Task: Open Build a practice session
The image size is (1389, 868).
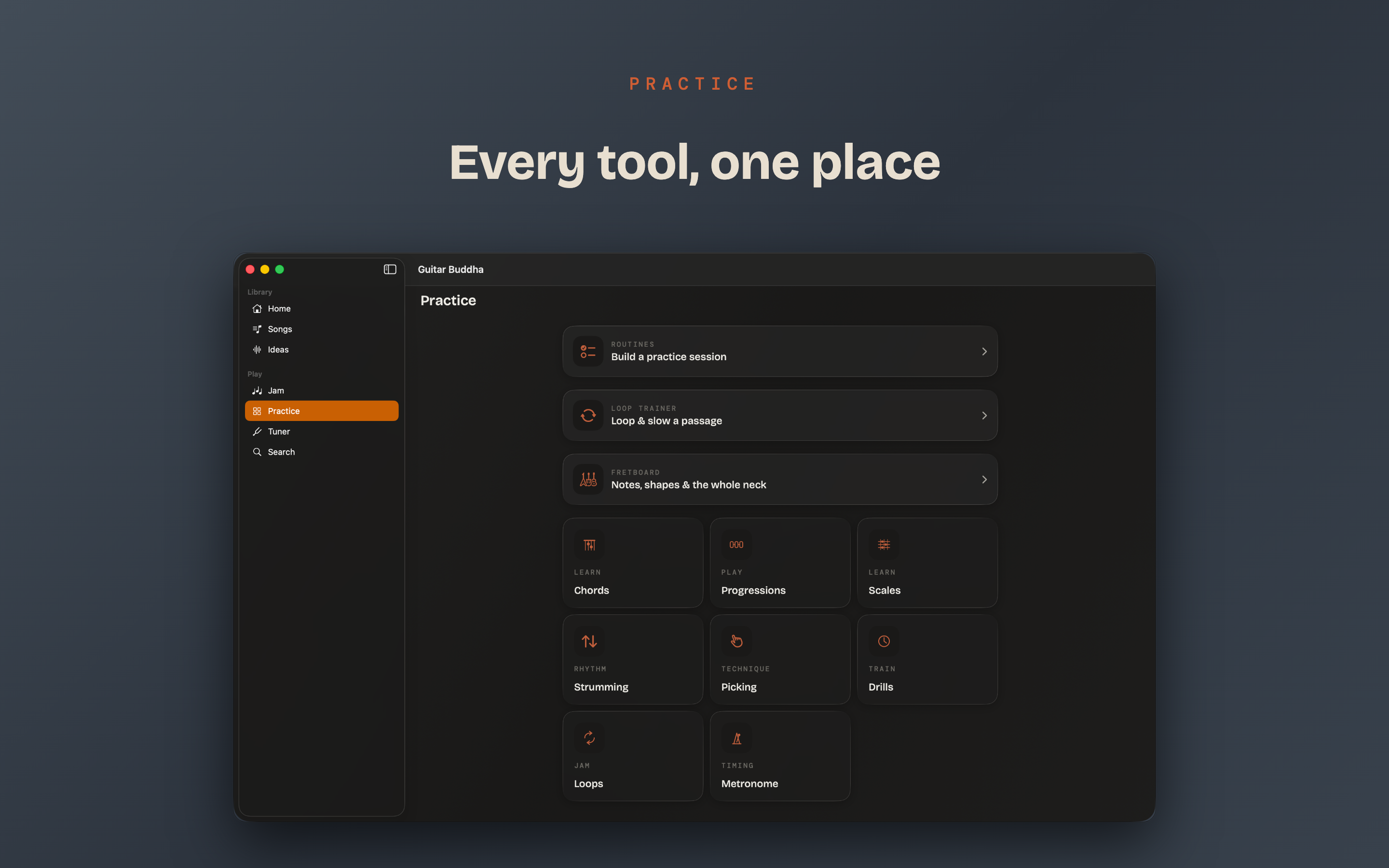Action: pyautogui.click(x=780, y=352)
